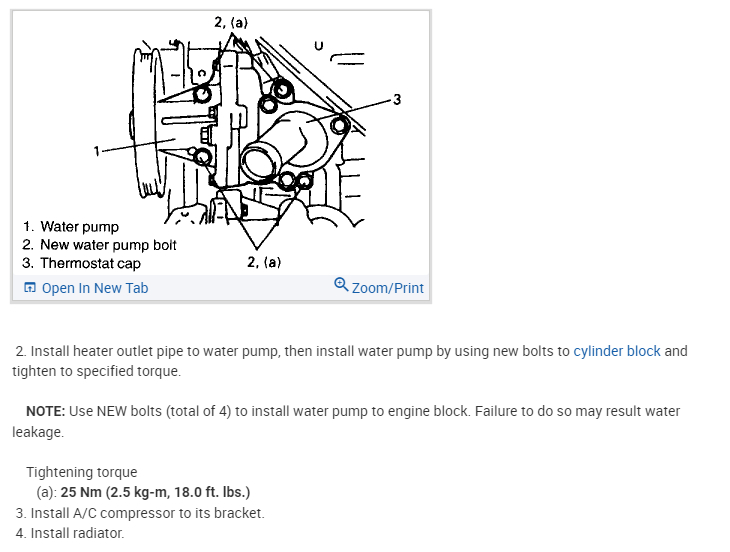730x552 pixels.
Task: Click the "Tightening torque" heading text
Action: (x=82, y=472)
